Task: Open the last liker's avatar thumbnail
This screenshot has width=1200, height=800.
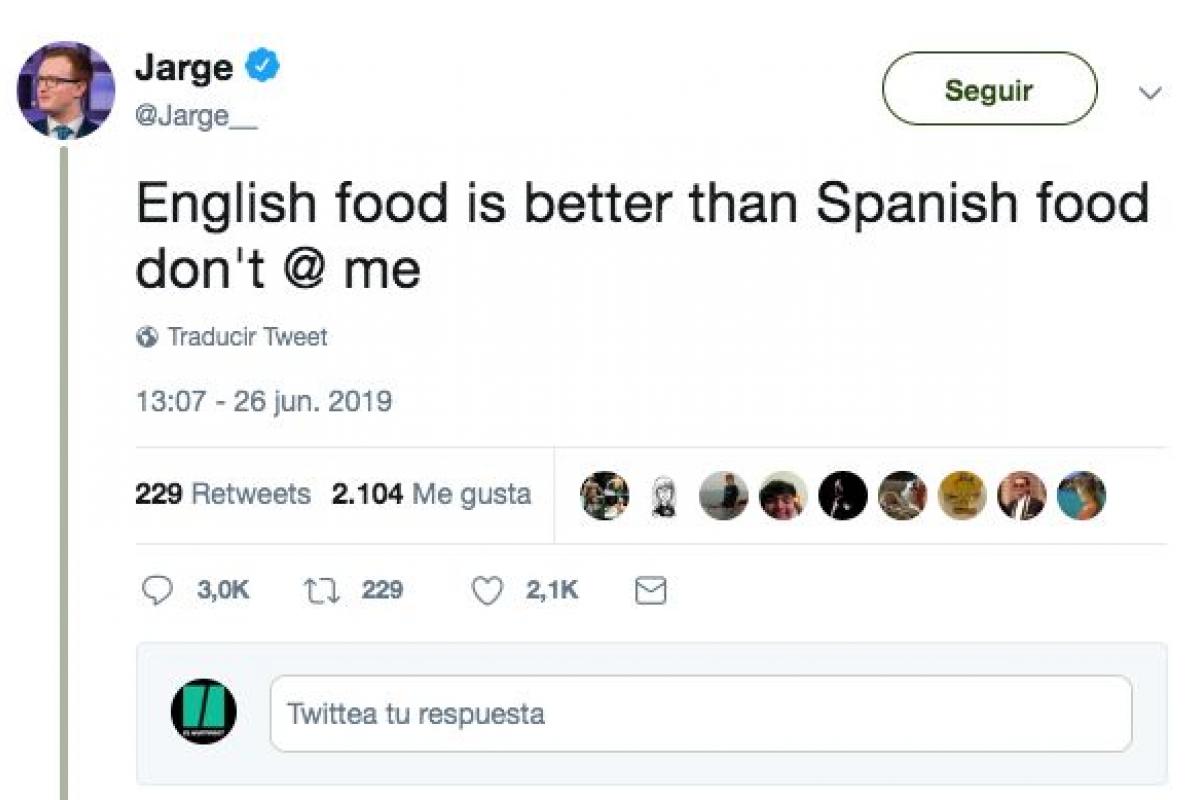Action: click(x=1081, y=495)
